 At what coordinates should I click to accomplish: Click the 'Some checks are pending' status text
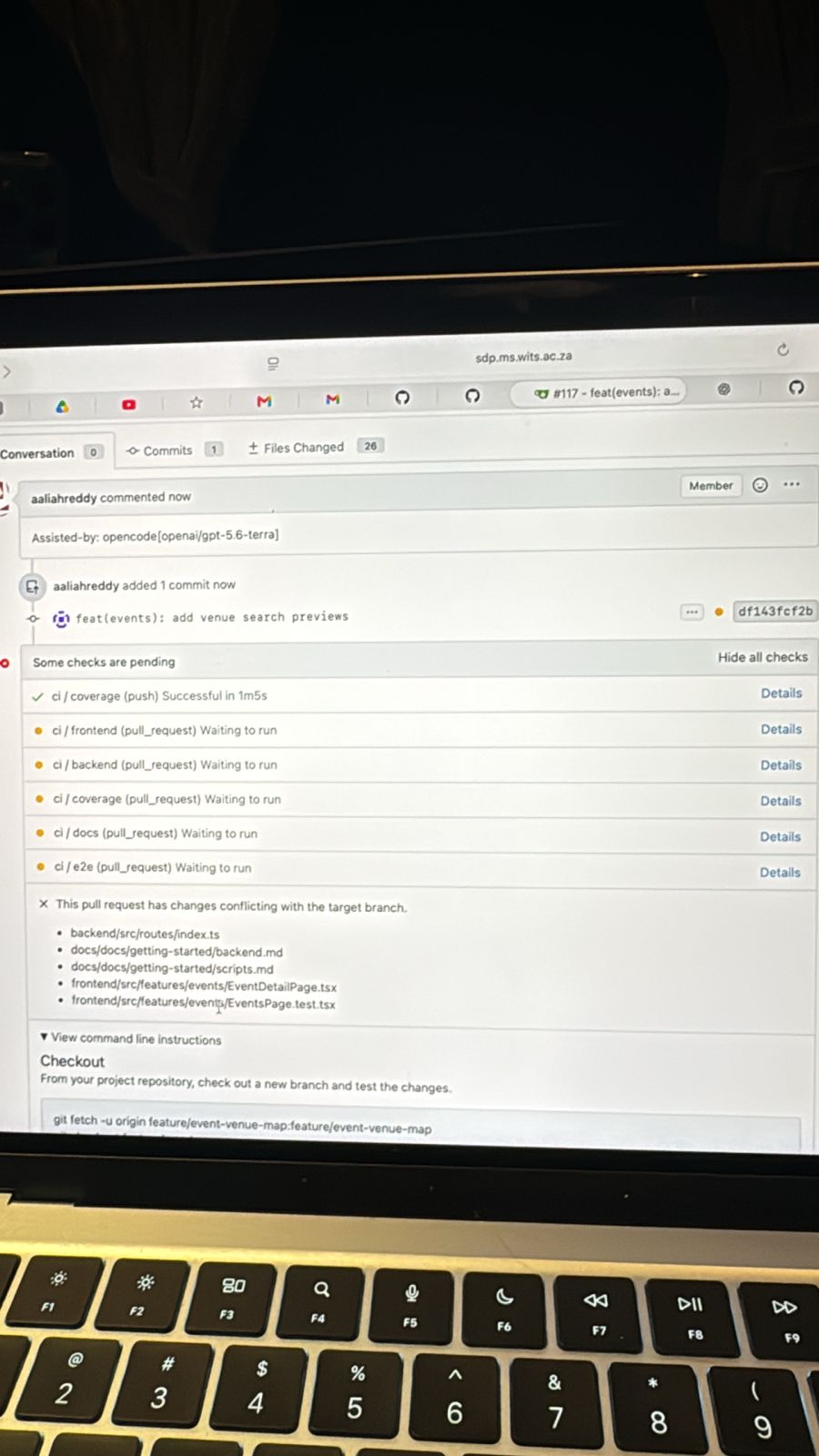click(x=104, y=662)
